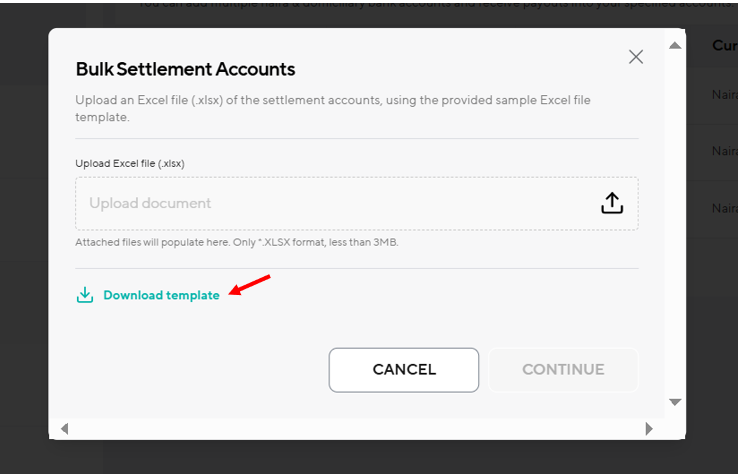Click the Bulk Settlement Accounts heading
The height and width of the screenshot is (476, 740).
(x=185, y=69)
